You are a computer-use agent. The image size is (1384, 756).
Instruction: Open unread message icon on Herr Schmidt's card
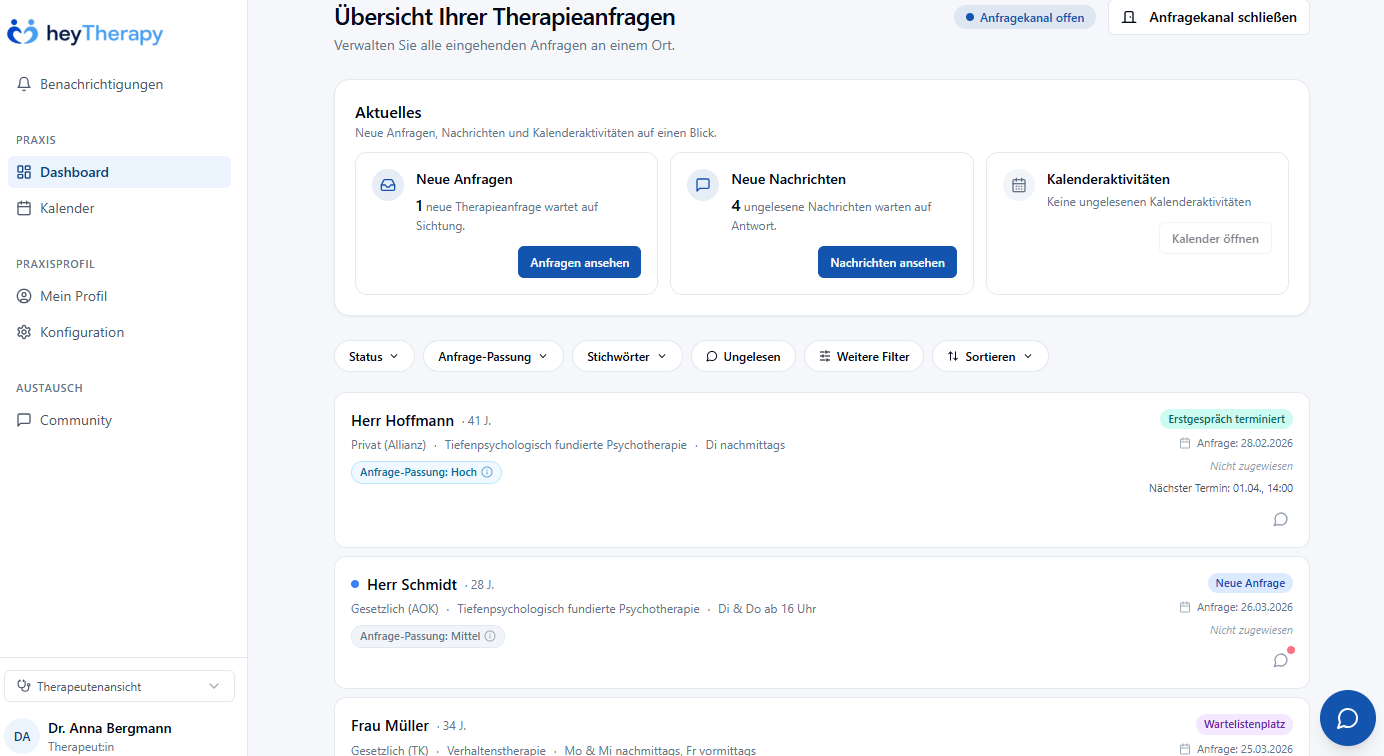[x=1281, y=660]
